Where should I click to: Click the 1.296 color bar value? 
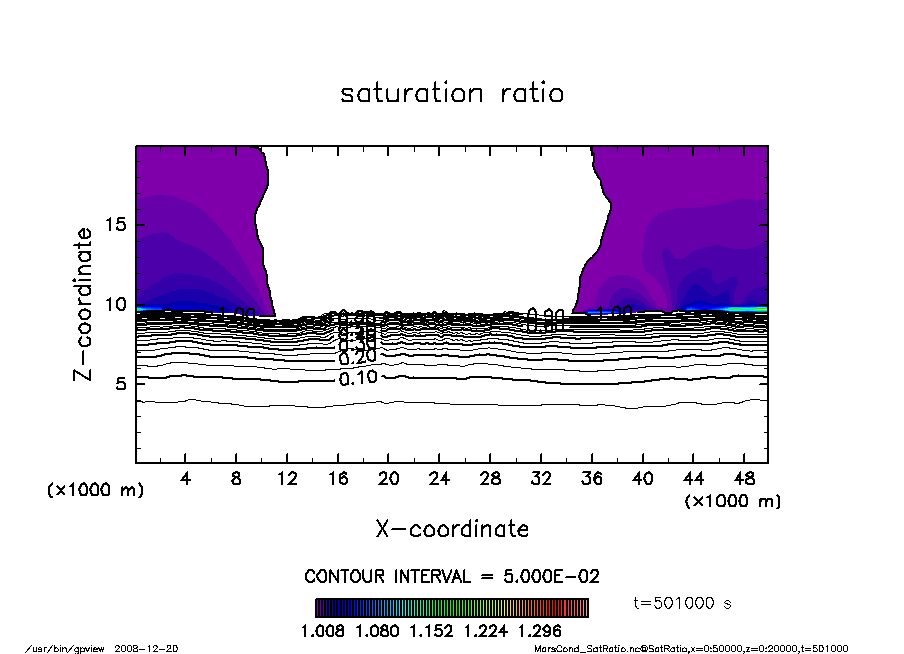point(539,632)
